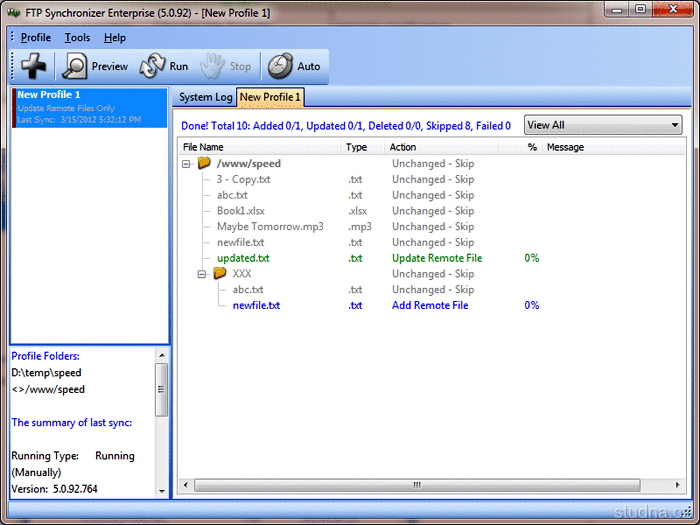Viewport: 700px width, 525px height.
Task: Select the New Profile 1 tab
Action: point(270,97)
